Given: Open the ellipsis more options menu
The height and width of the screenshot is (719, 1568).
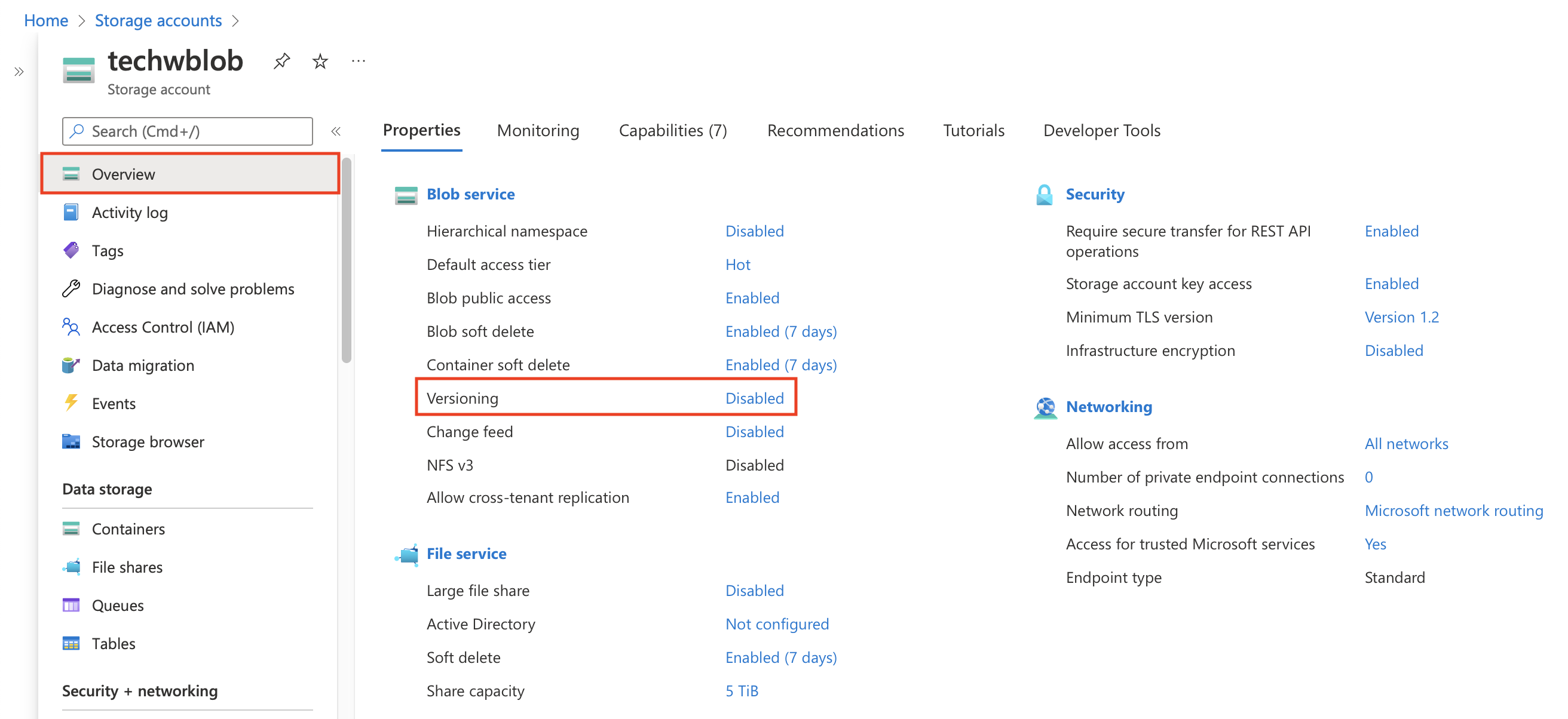Looking at the screenshot, I should pos(358,61).
